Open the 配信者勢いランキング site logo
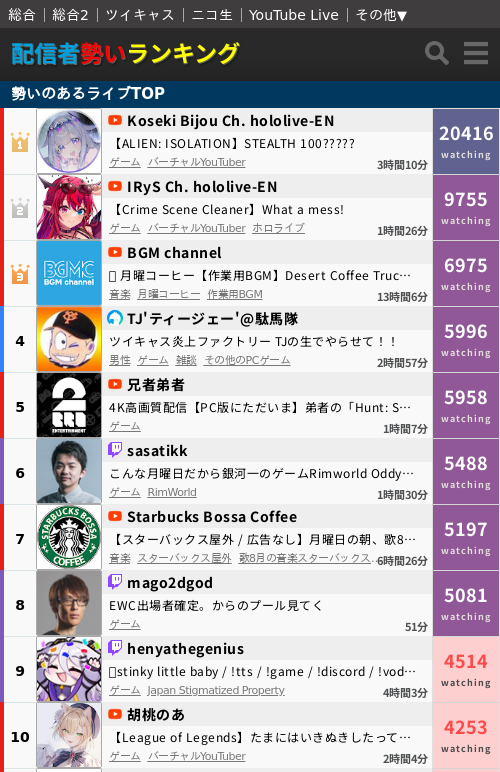 pos(125,54)
